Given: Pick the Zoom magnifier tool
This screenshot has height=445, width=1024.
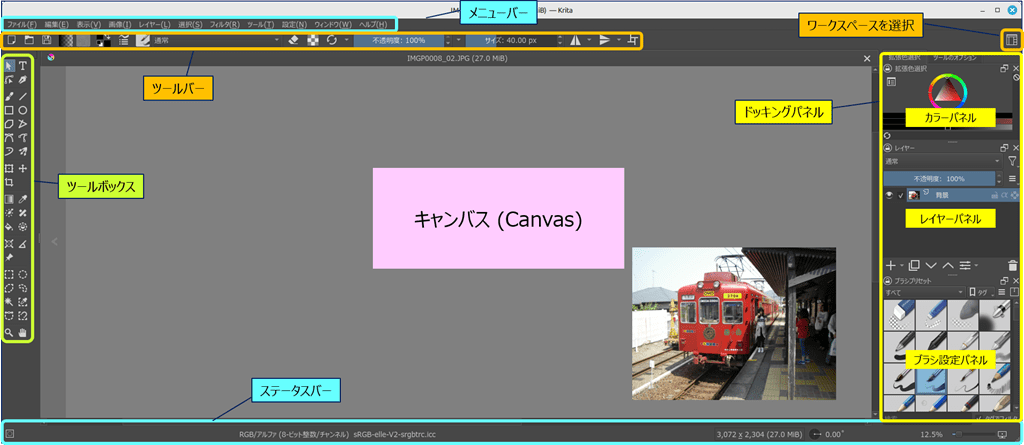Looking at the screenshot, I should (9, 331).
